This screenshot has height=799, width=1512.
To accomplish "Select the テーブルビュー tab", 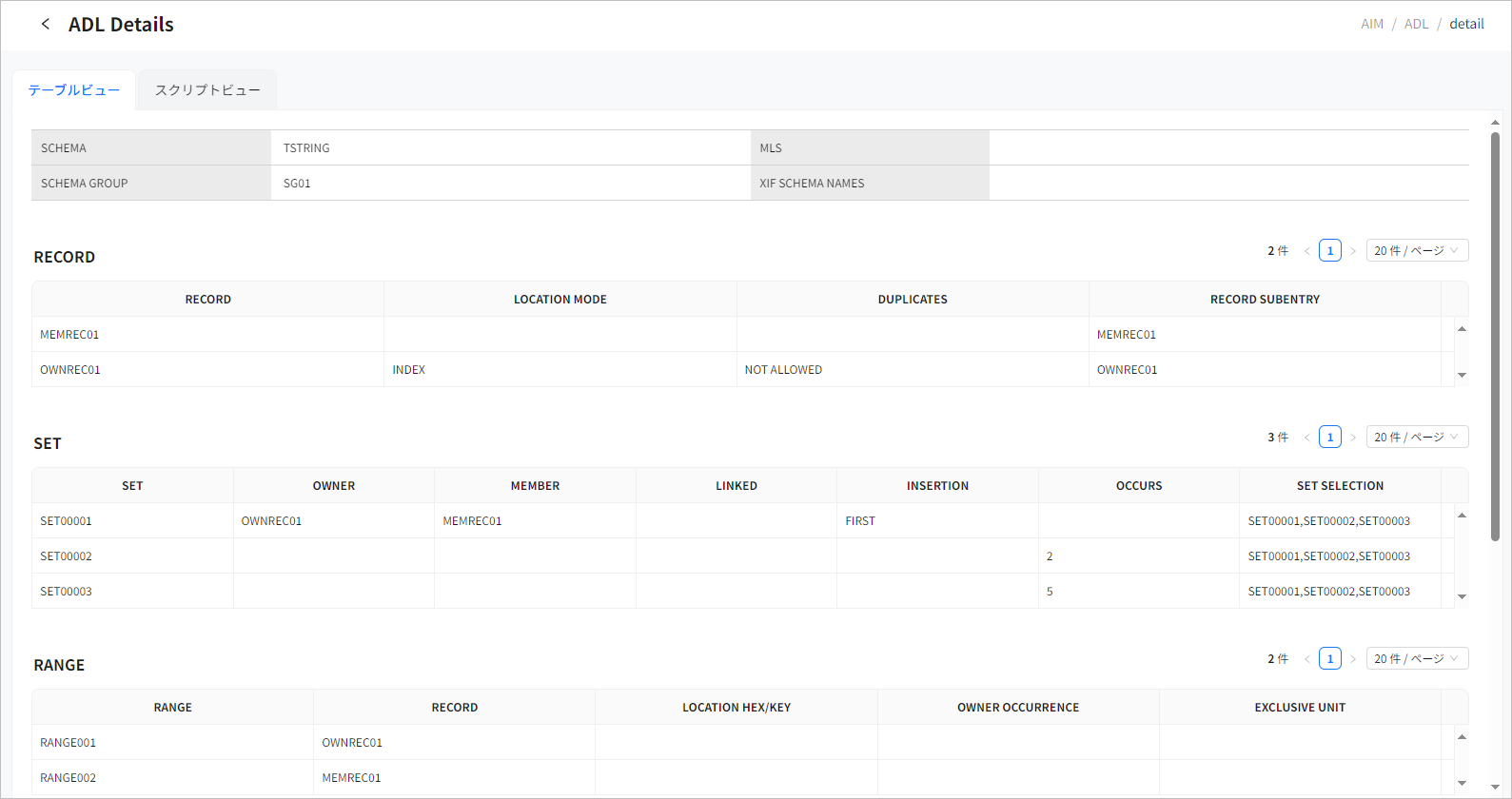I will coord(74,90).
